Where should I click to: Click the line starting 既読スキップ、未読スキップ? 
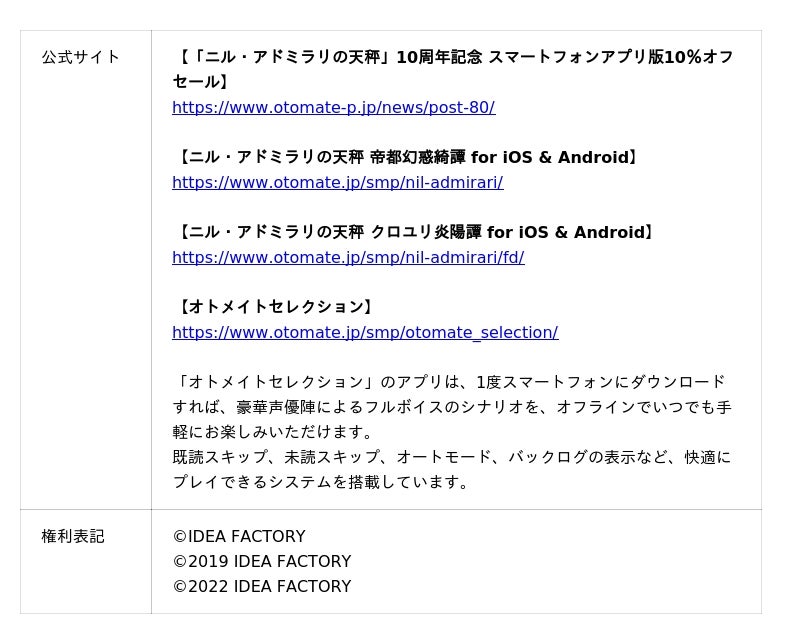point(452,457)
